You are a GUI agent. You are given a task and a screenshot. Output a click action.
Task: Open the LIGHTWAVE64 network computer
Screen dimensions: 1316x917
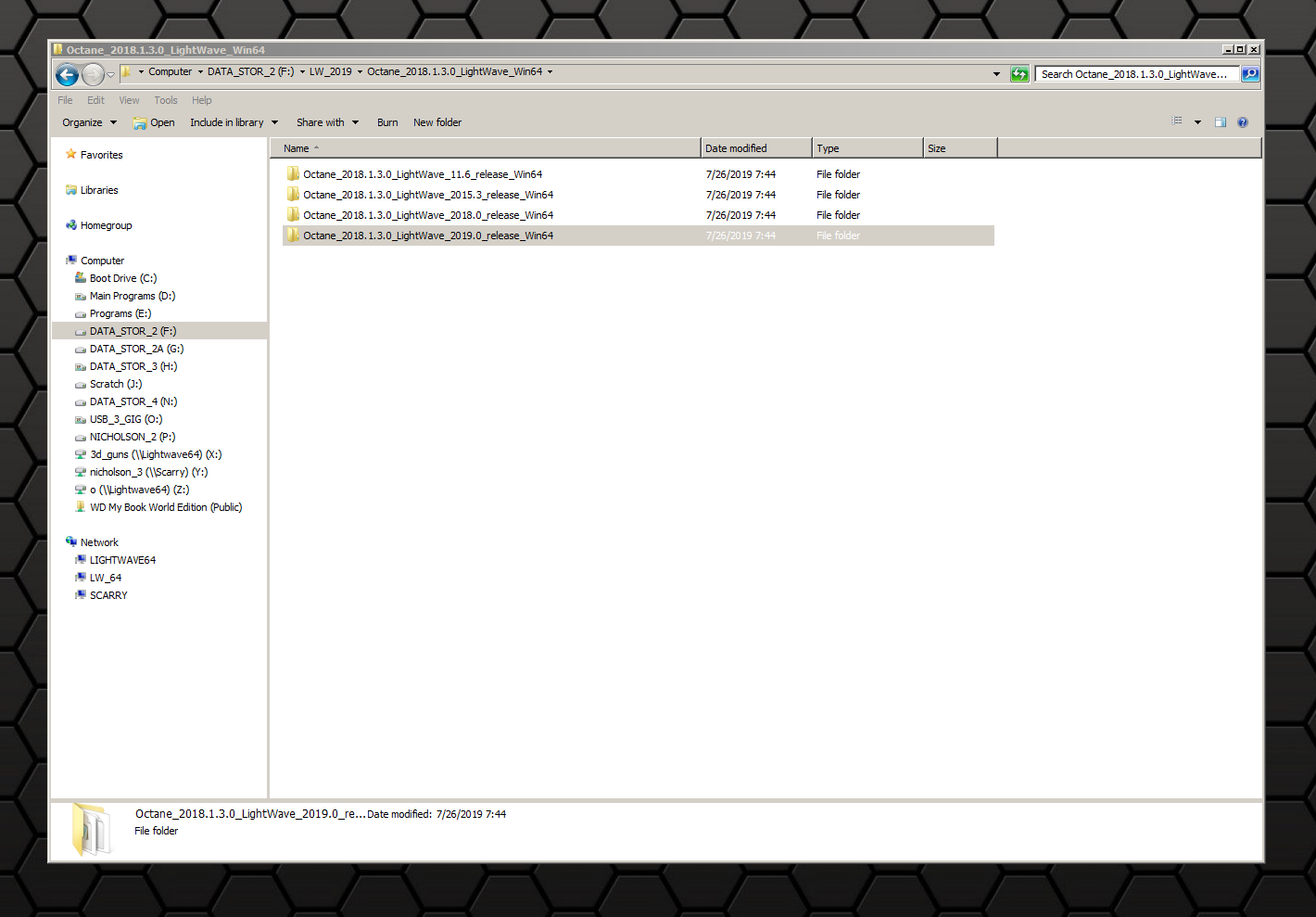122,560
